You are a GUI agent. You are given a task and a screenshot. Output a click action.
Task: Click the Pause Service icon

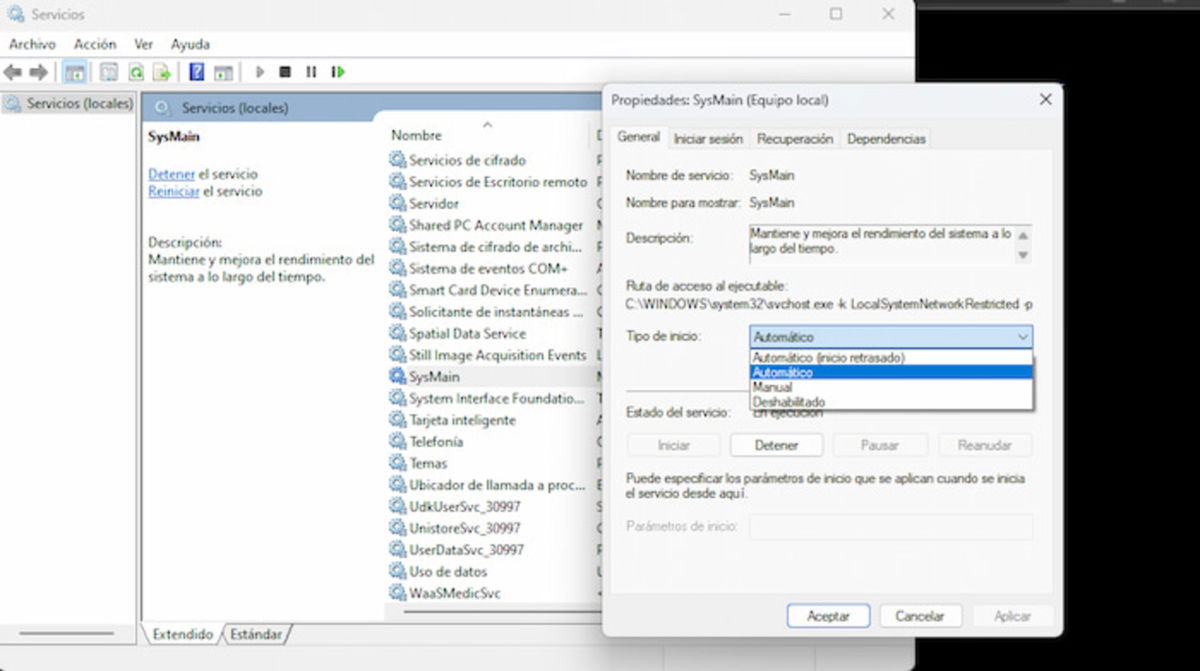[311, 72]
